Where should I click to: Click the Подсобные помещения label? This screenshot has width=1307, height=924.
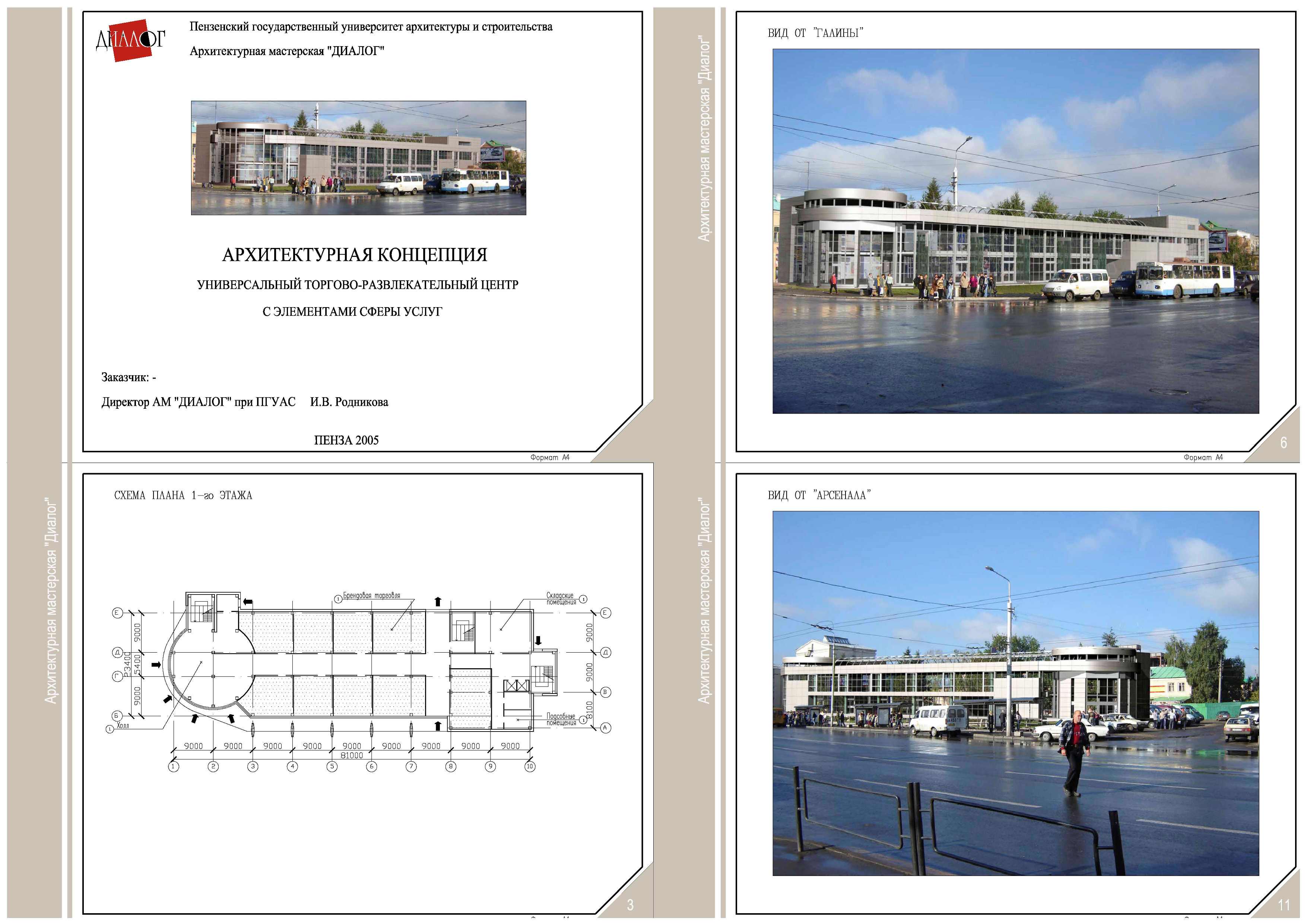point(561,719)
